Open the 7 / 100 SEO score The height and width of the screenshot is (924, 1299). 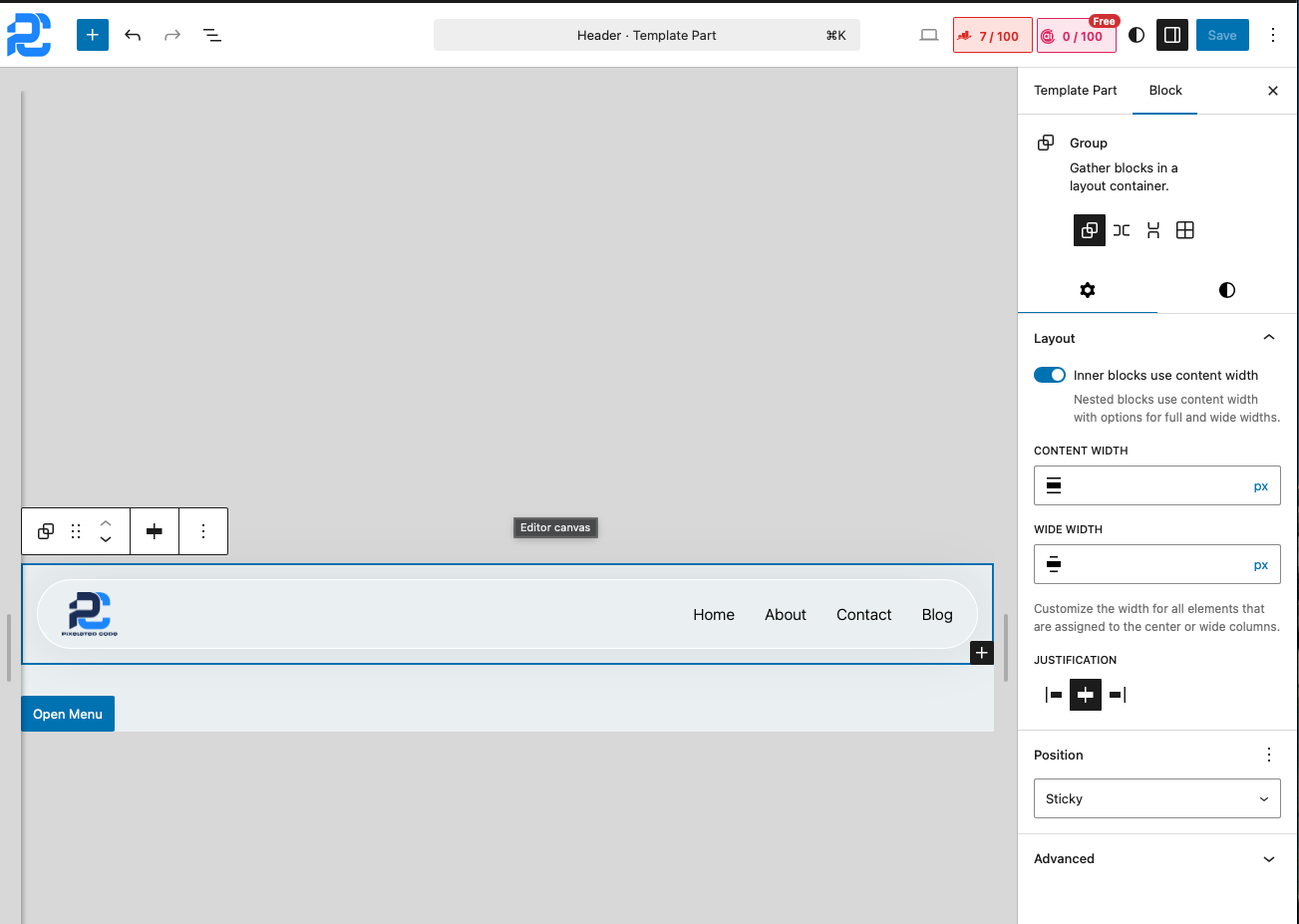pyautogui.click(x=992, y=36)
